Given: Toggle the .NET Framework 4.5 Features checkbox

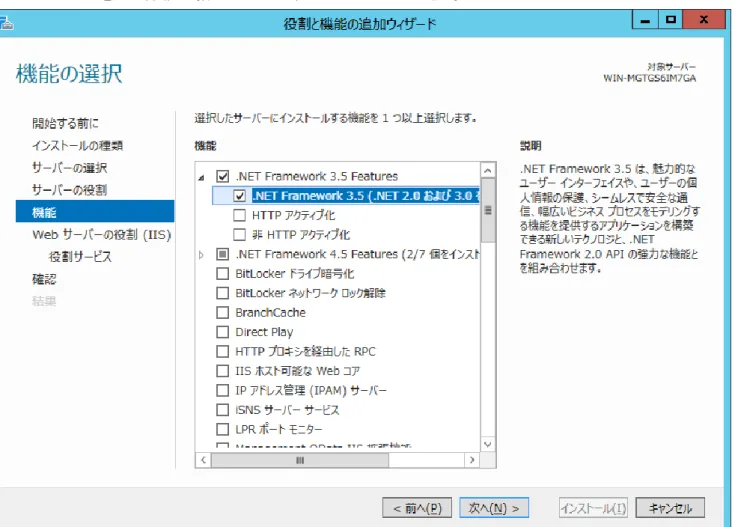Looking at the screenshot, I should click(223, 254).
